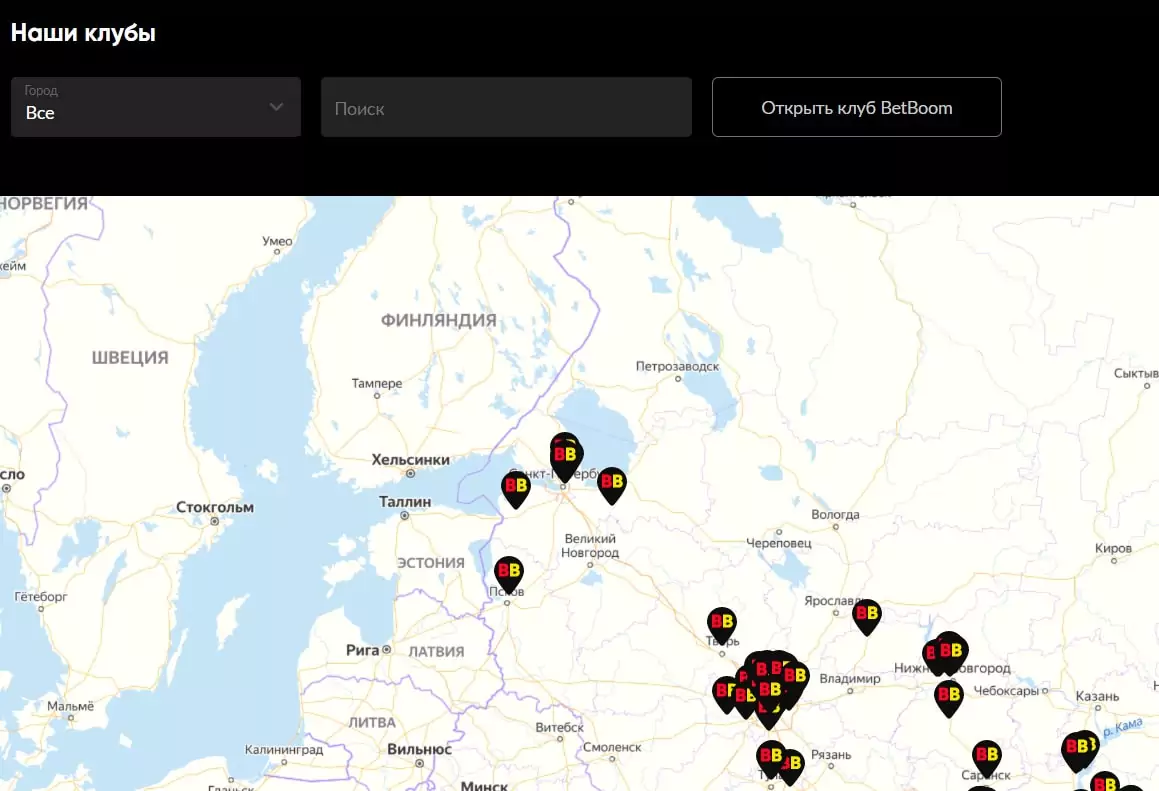Screen dimensions: 1159x791
Task: Focus the Поиск search field
Action: (x=506, y=107)
